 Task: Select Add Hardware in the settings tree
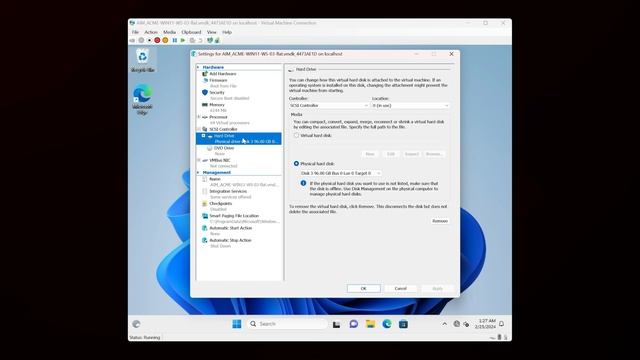223,74
